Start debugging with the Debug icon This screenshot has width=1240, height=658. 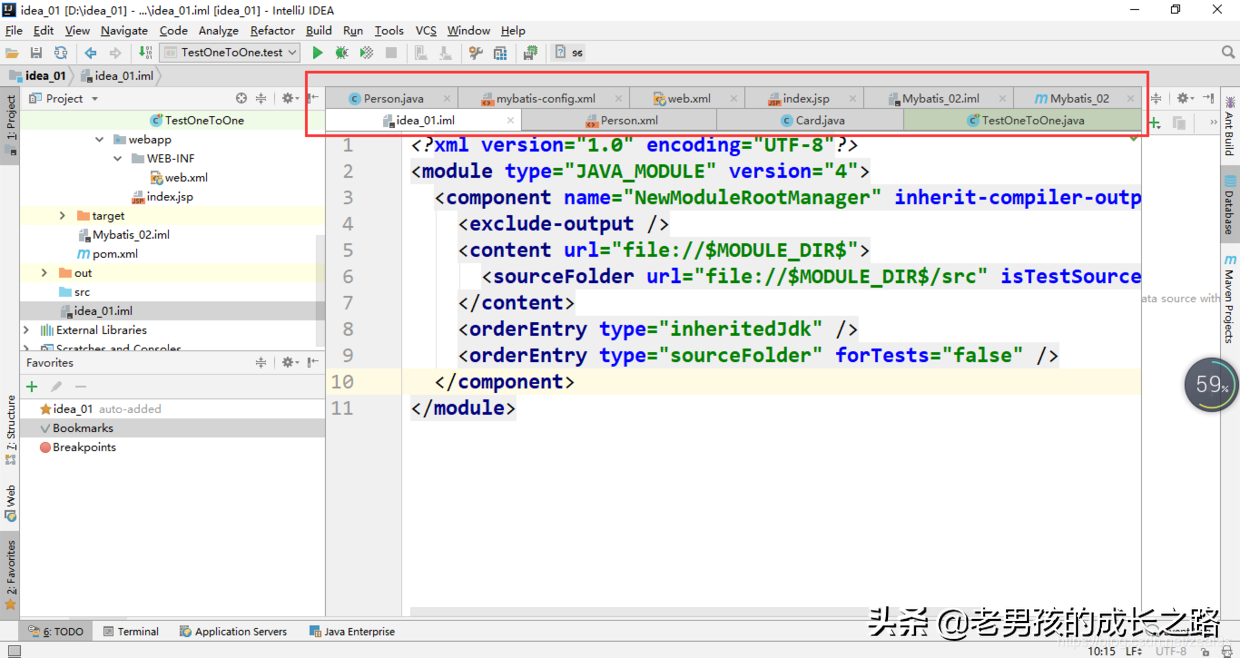coord(341,52)
